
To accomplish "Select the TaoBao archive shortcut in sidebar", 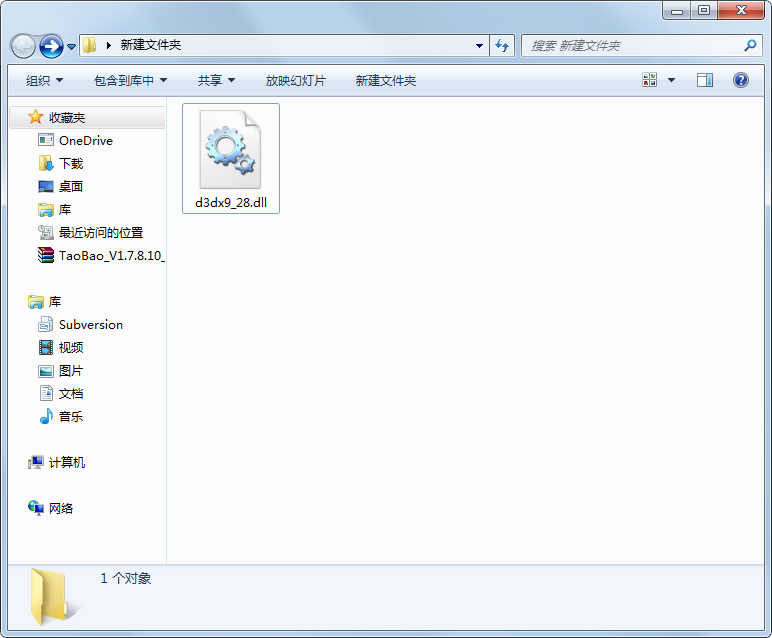I will click(x=110, y=256).
